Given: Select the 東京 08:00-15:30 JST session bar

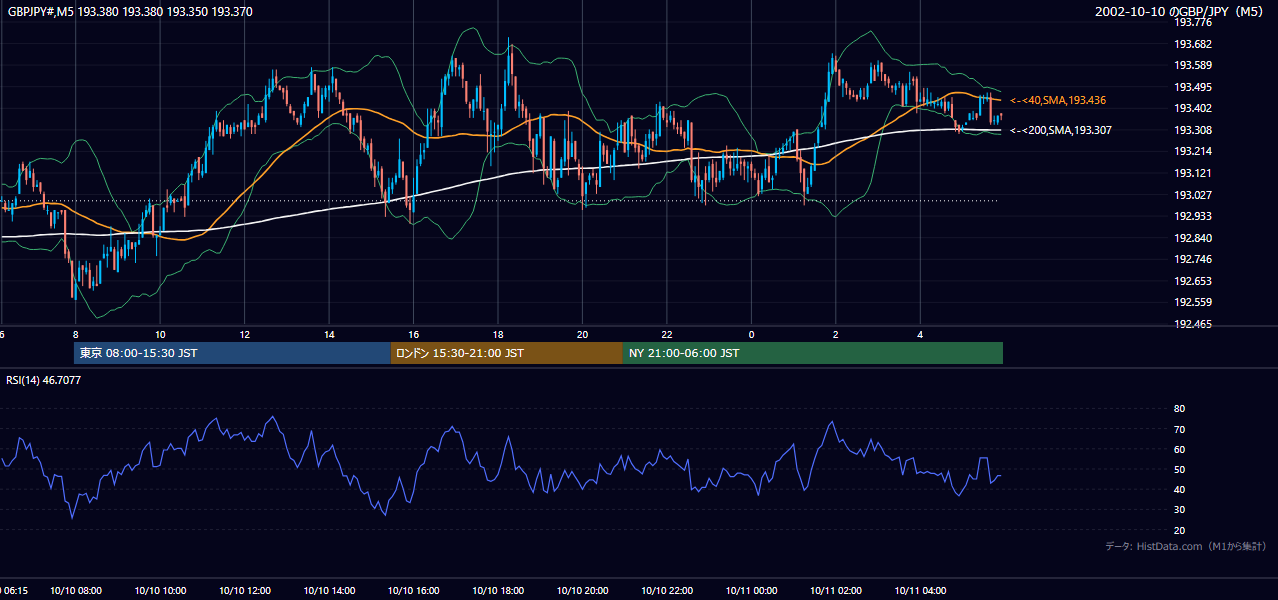Looking at the screenshot, I should (232, 353).
